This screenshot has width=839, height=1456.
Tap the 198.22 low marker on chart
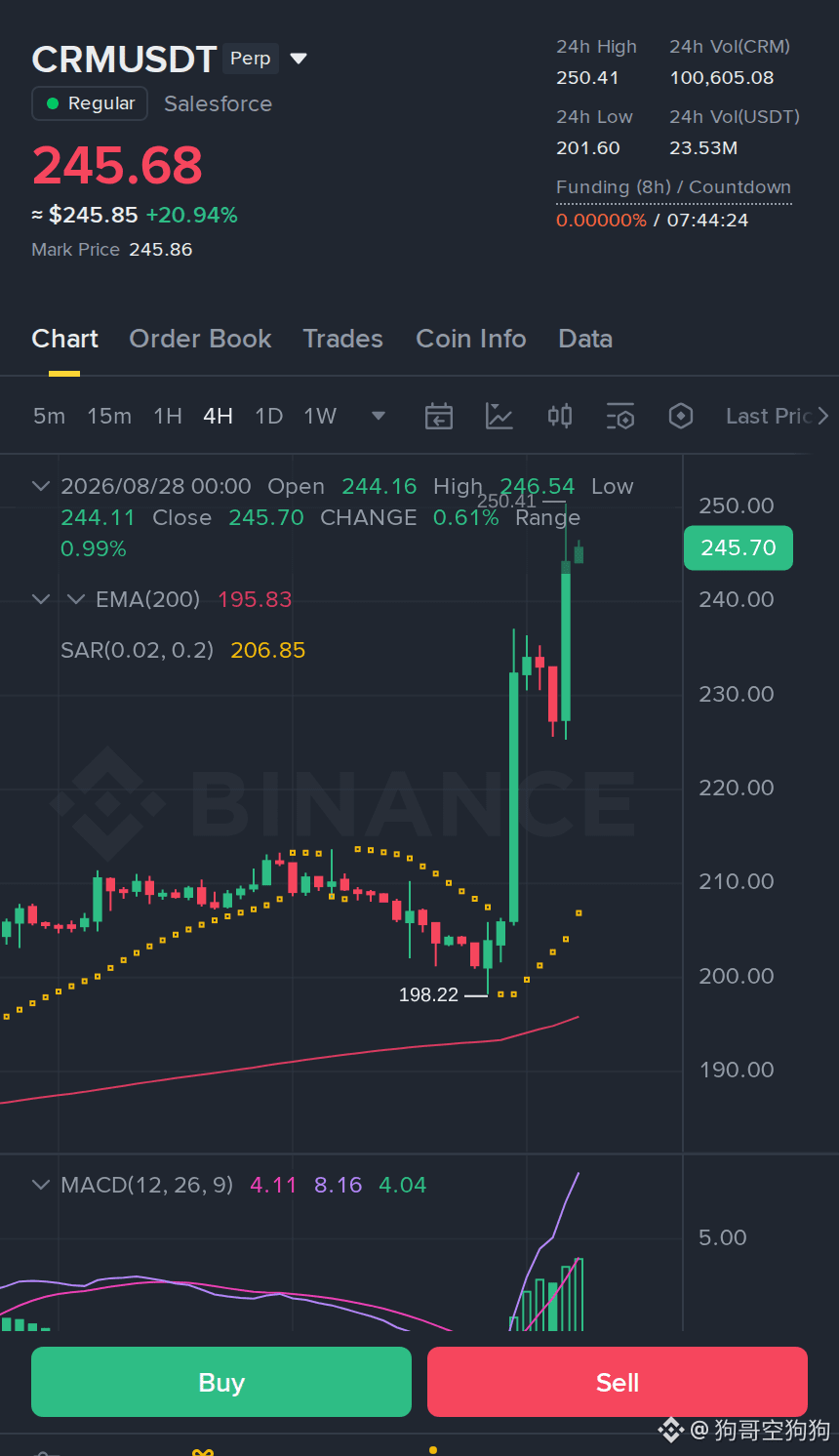[x=428, y=994]
